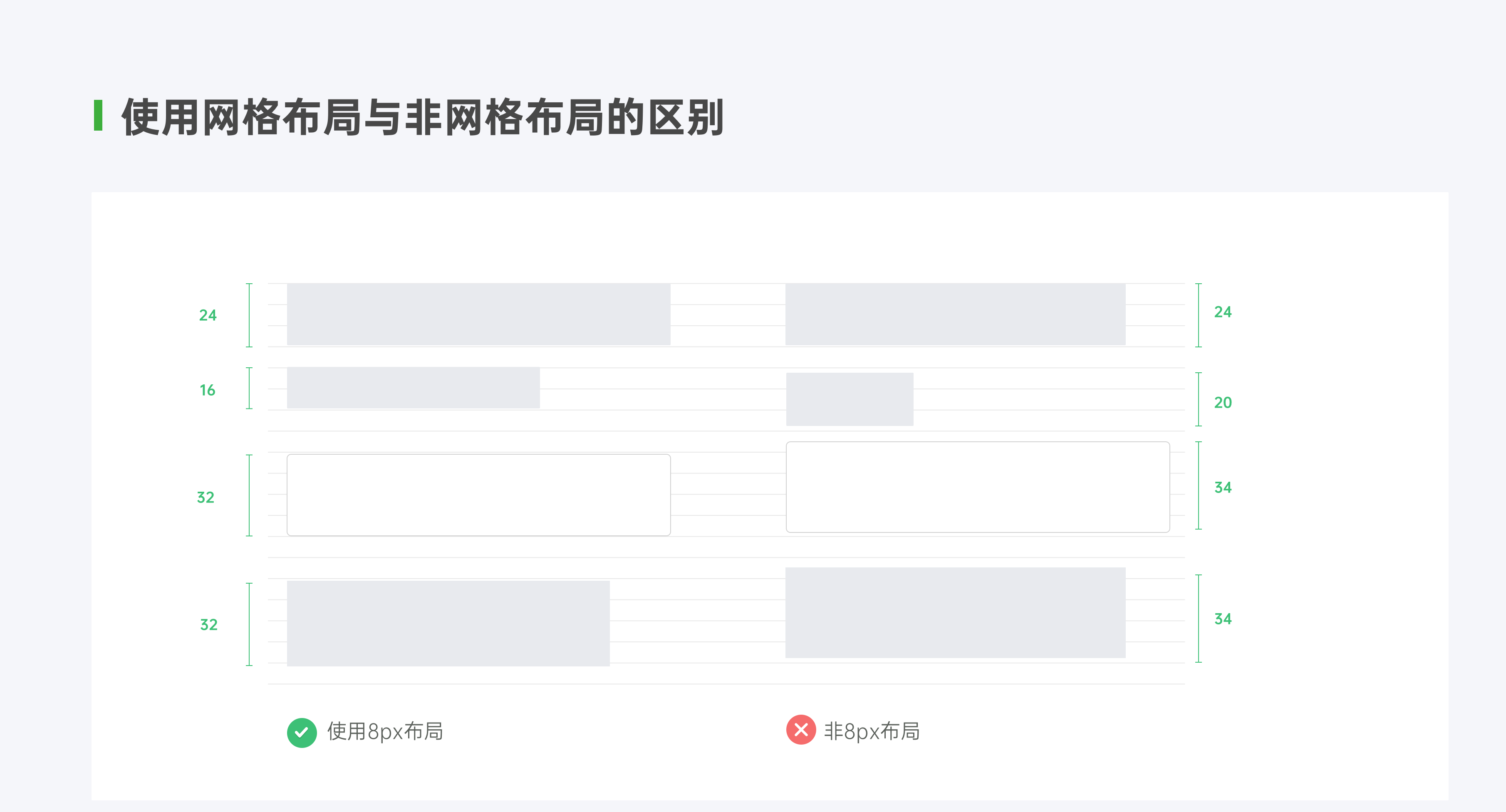
Task: Click the left-side 24 measurement bracket
Action: pyautogui.click(x=250, y=315)
